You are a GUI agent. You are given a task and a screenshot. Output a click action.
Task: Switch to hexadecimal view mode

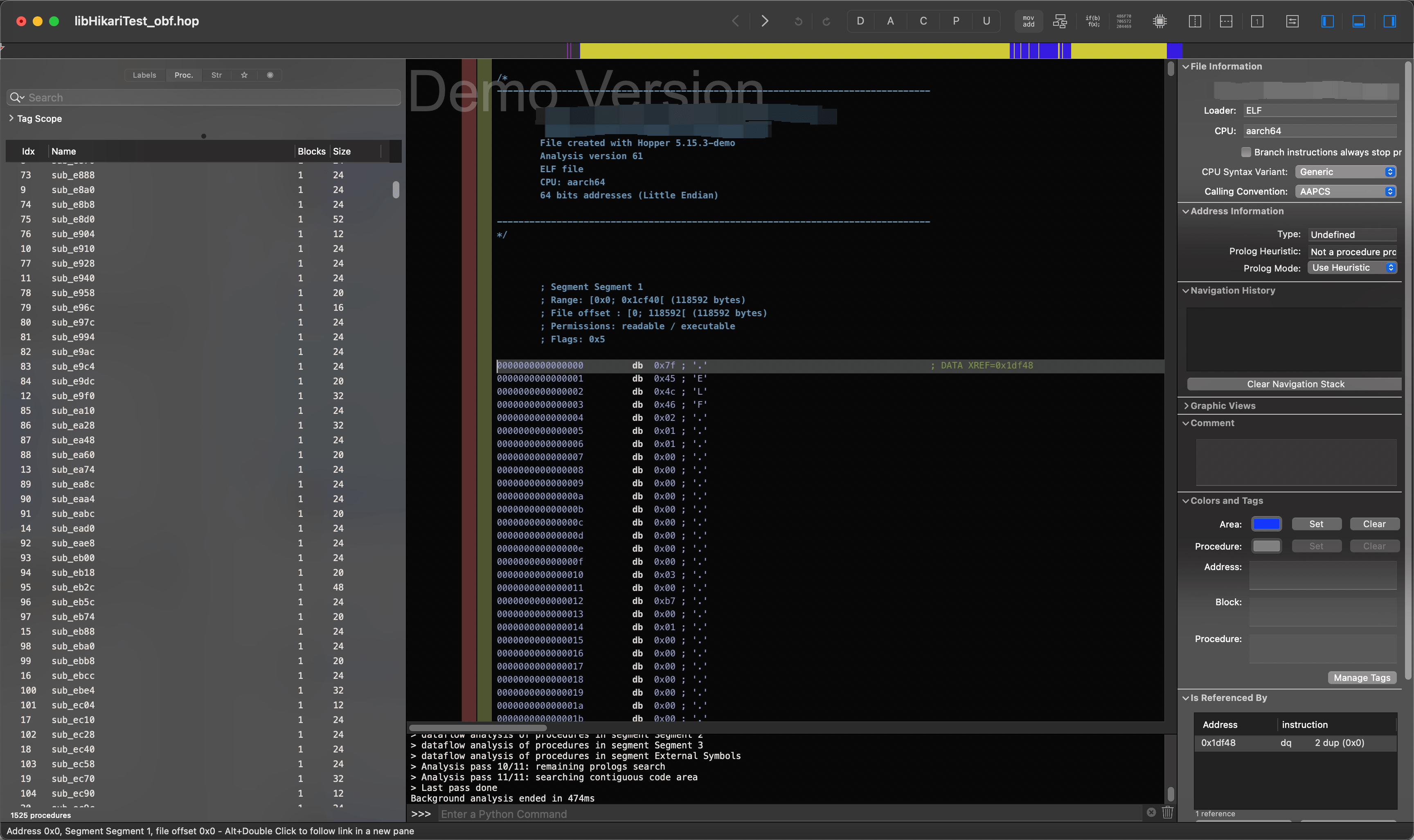[x=1124, y=21]
